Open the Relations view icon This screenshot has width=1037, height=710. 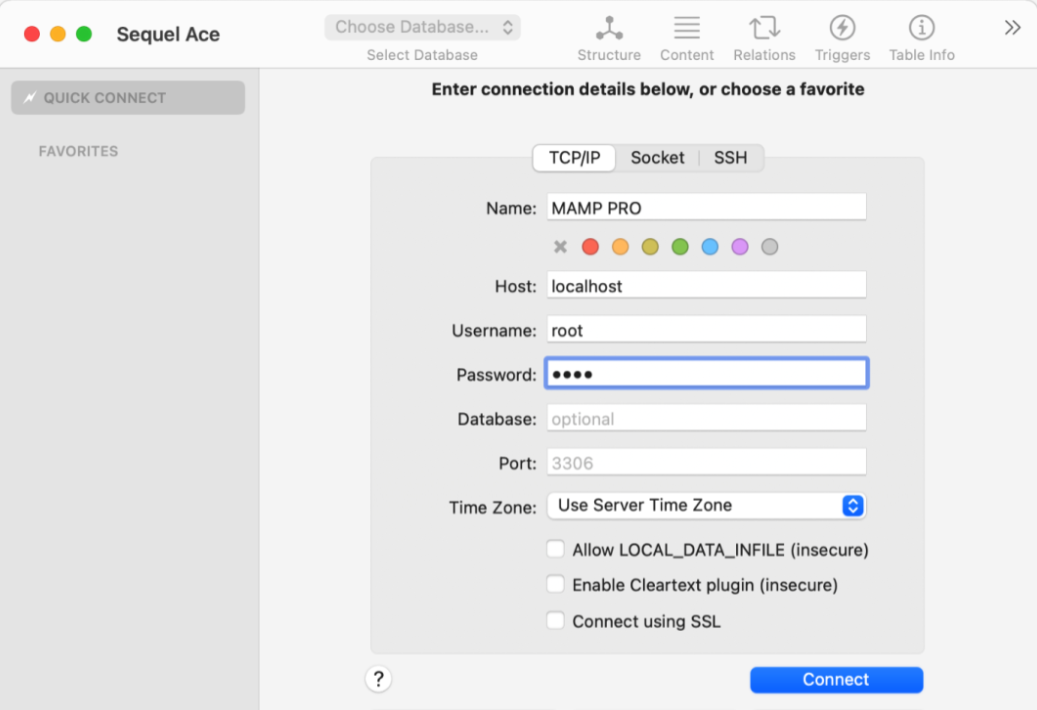764,28
